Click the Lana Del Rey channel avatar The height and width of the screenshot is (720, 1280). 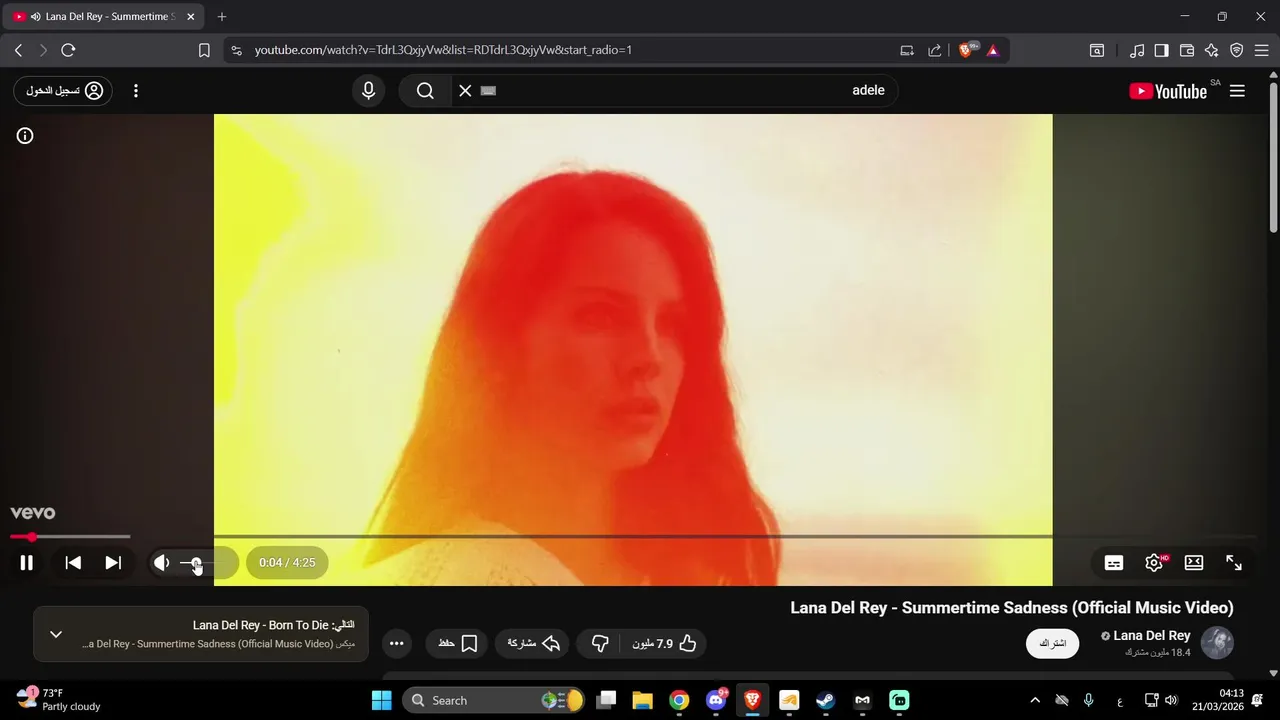[x=1217, y=643]
